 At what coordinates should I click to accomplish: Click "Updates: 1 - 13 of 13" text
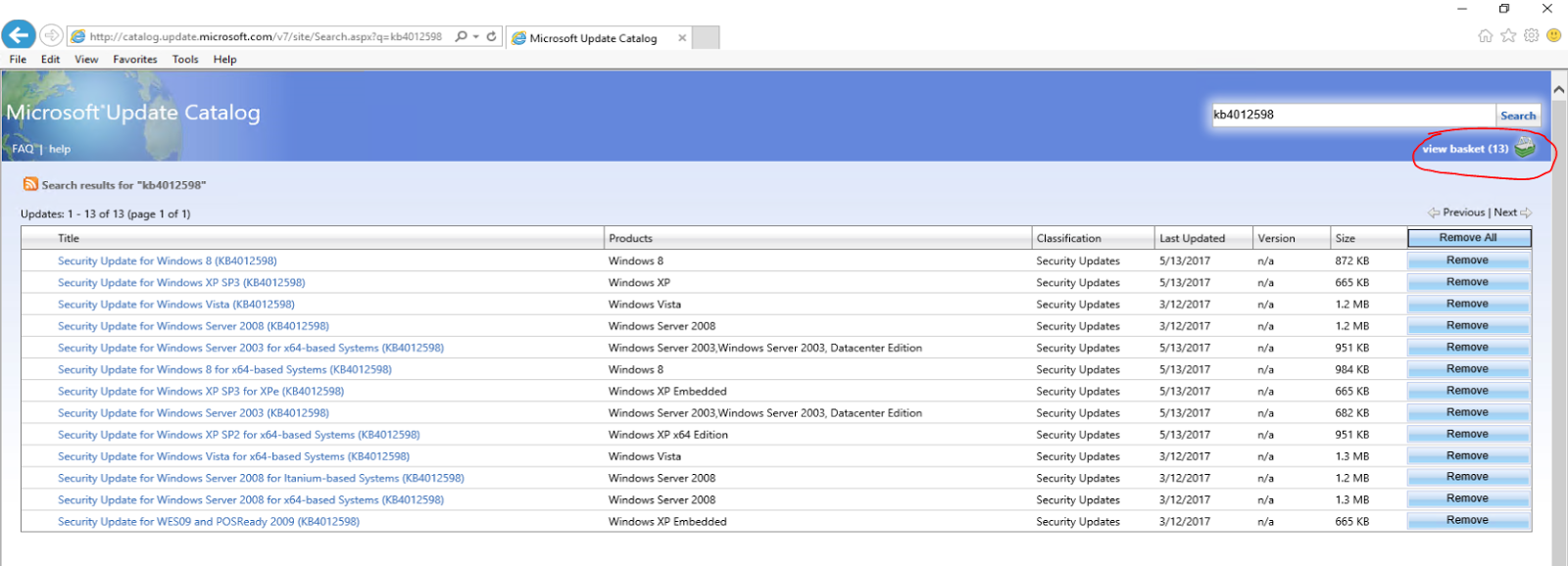pos(73,213)
